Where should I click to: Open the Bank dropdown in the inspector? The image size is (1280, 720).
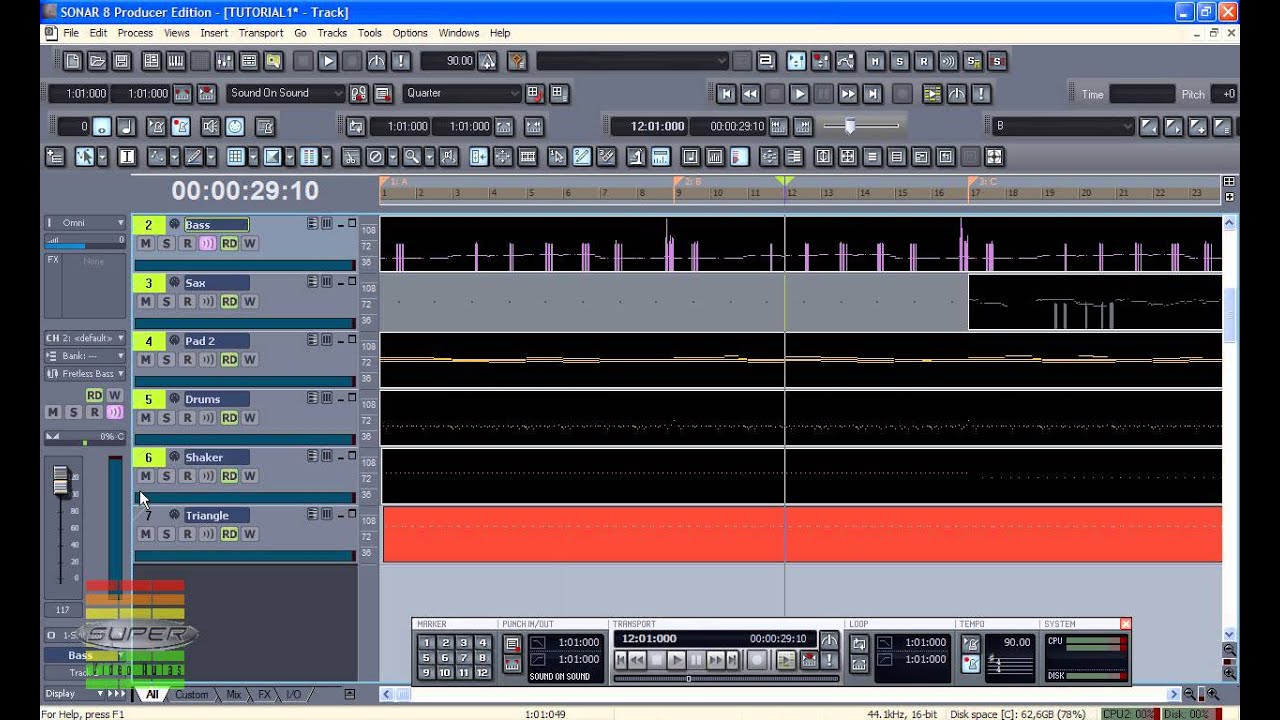(x=85, y=356)
